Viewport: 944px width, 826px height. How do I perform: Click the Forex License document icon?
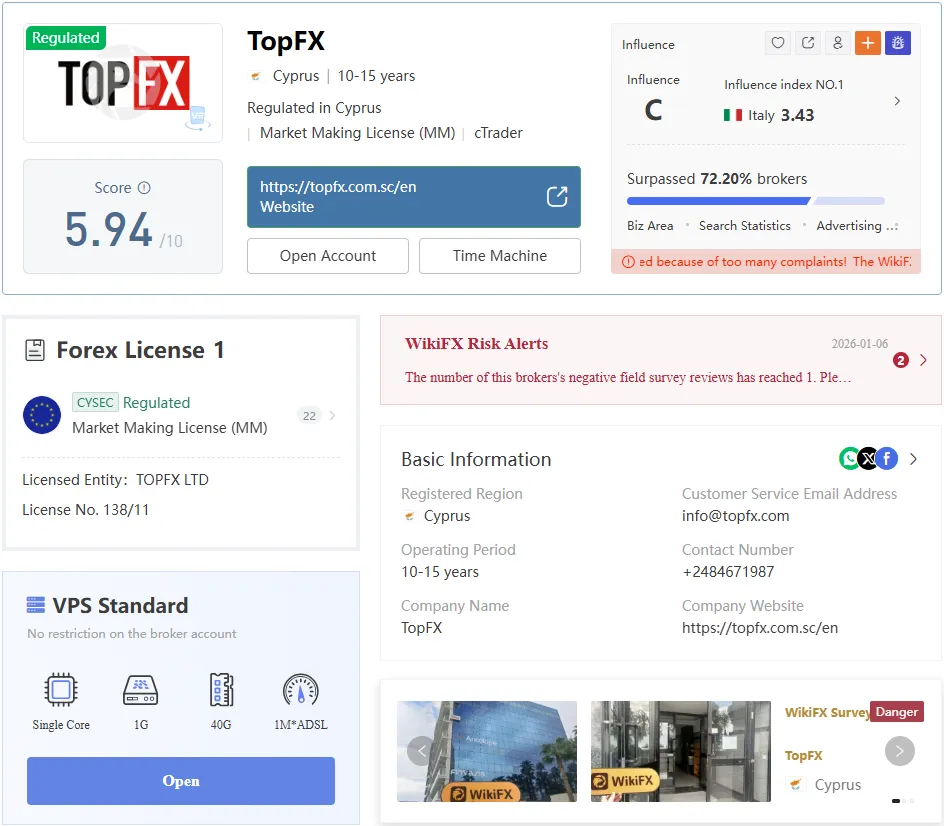pos(35,350)
